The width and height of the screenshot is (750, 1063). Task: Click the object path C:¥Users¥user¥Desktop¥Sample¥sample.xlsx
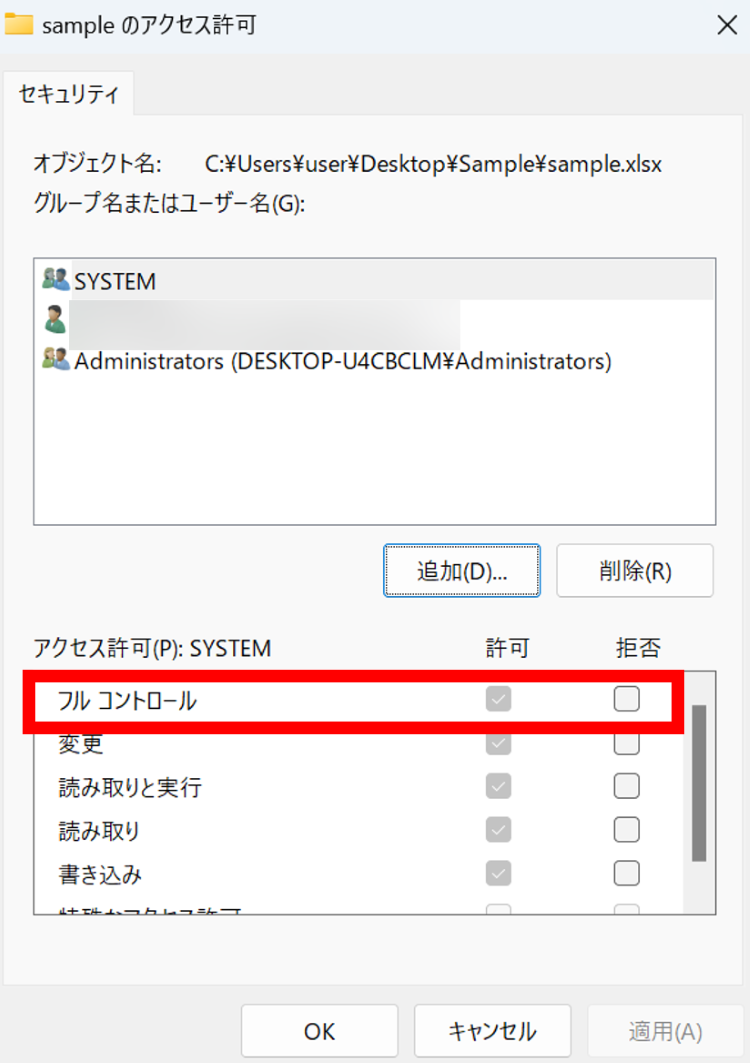433,164
